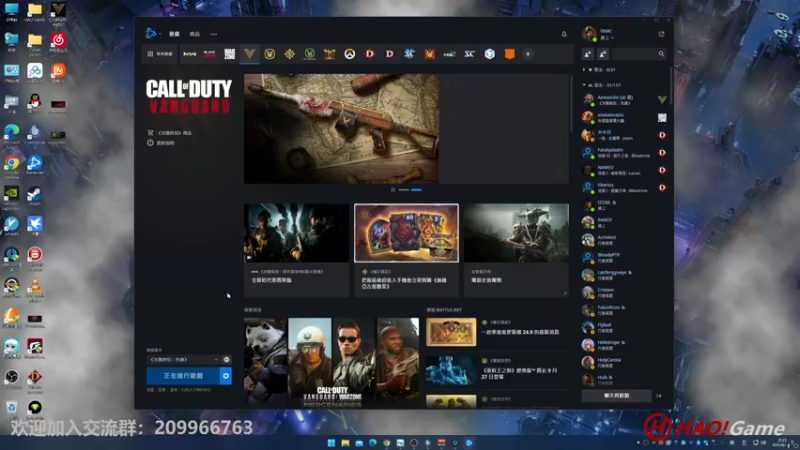
Task: Expand the favorites friends group
Action: (x=600, y=69)
